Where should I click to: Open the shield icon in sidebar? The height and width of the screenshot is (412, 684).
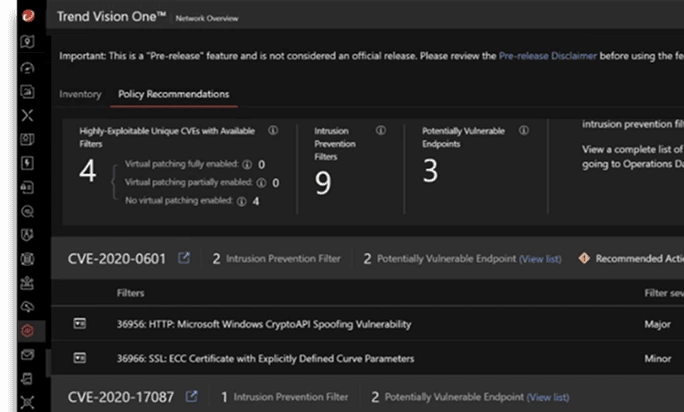click(27, 235)
